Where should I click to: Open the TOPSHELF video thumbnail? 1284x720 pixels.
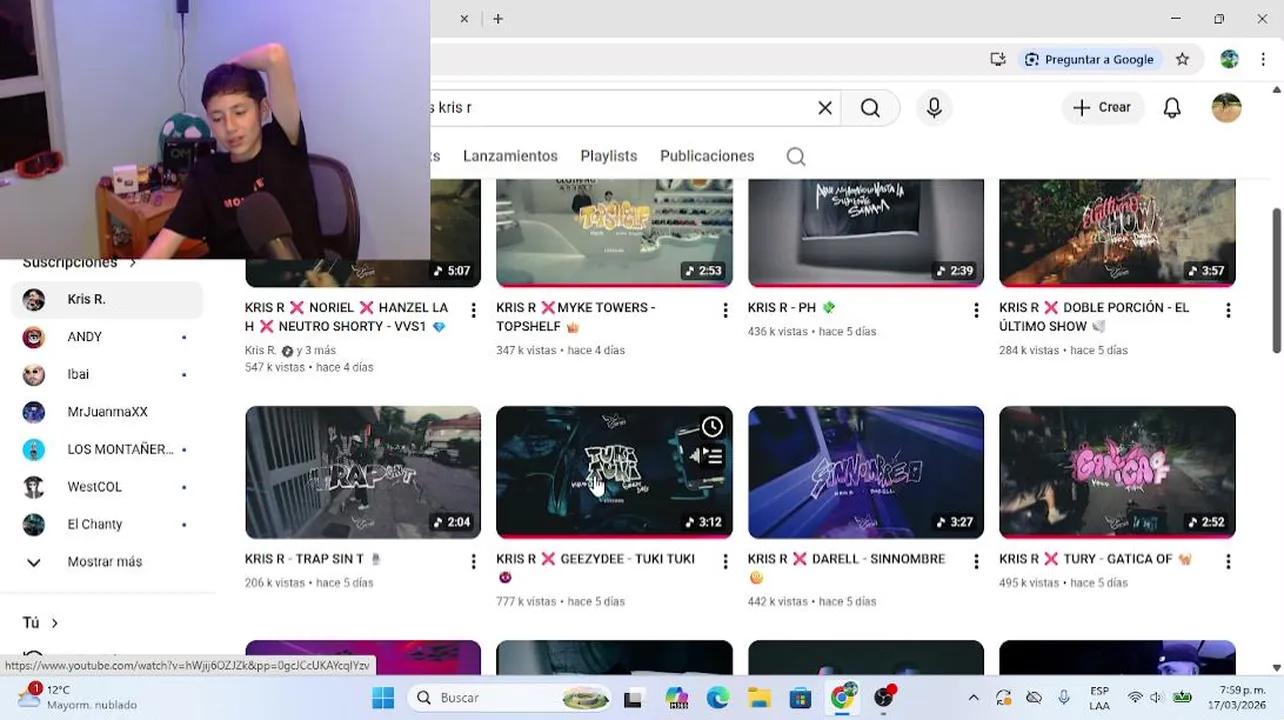point(614,233)
